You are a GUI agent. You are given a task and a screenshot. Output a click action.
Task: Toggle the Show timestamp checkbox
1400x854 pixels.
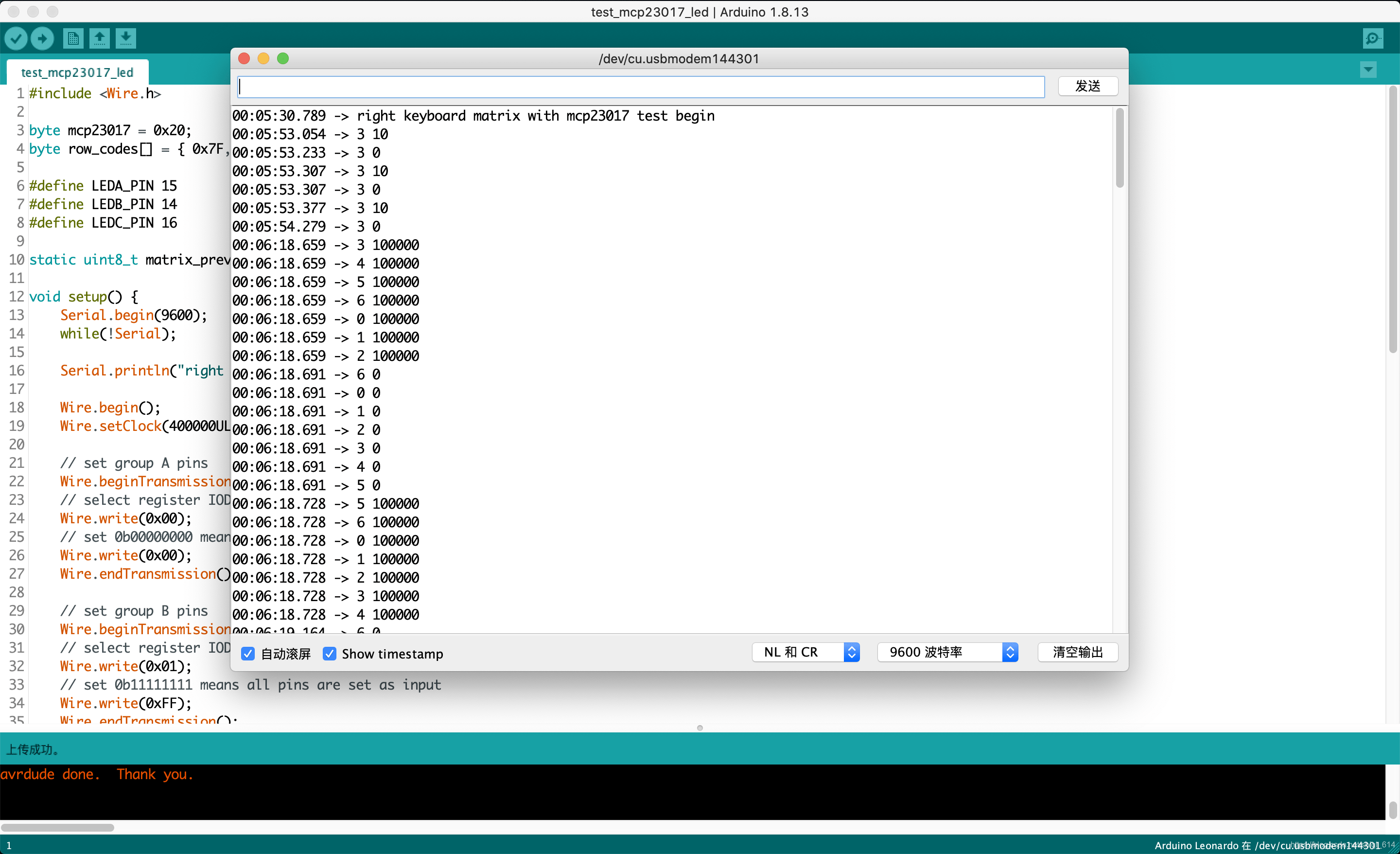tap(330, 653)
